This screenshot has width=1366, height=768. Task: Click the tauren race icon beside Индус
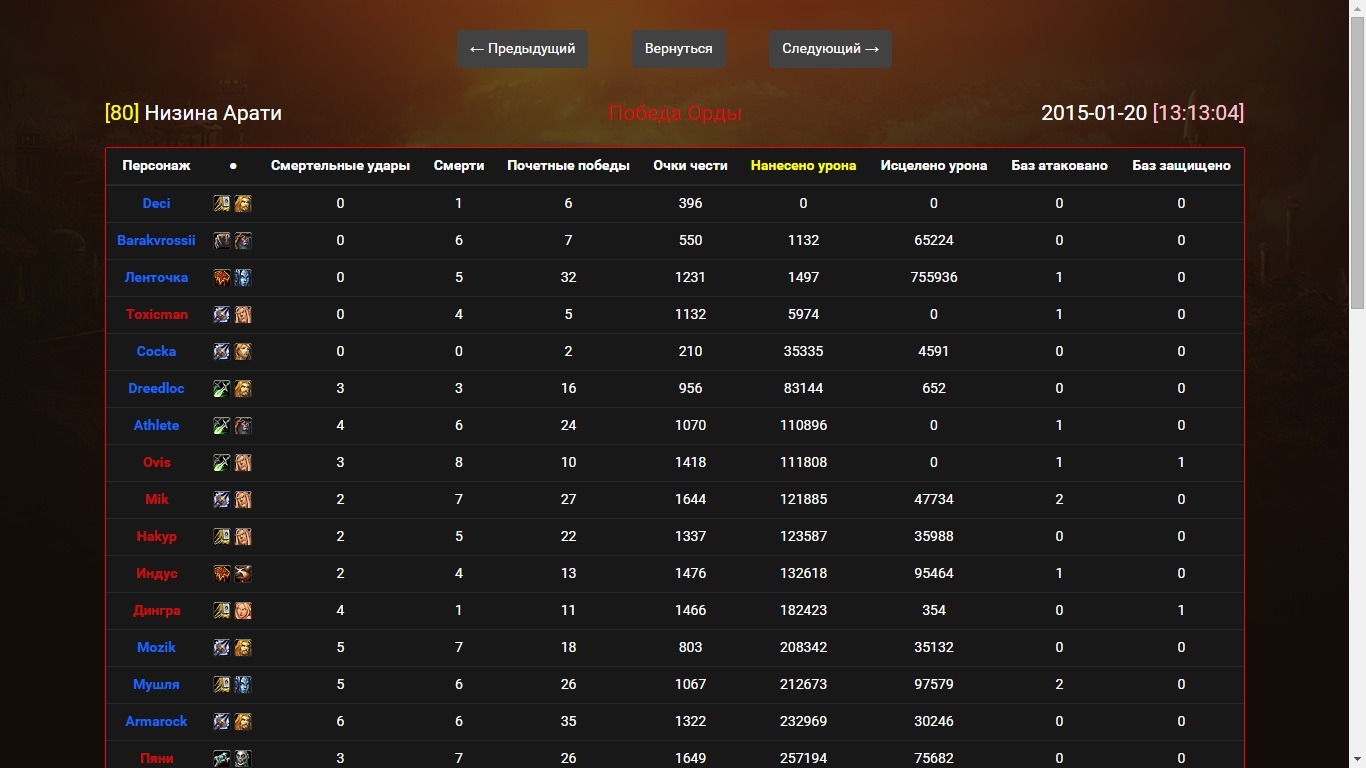(x=242, y=574)
